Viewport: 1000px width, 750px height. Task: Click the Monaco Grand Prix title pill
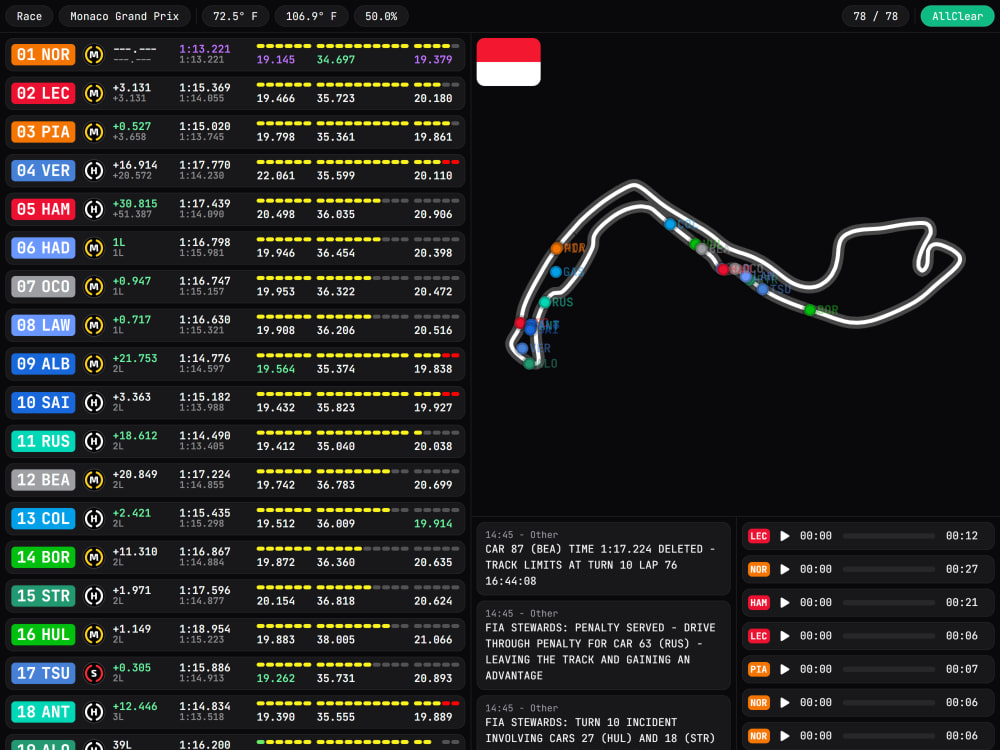(124, 16)
